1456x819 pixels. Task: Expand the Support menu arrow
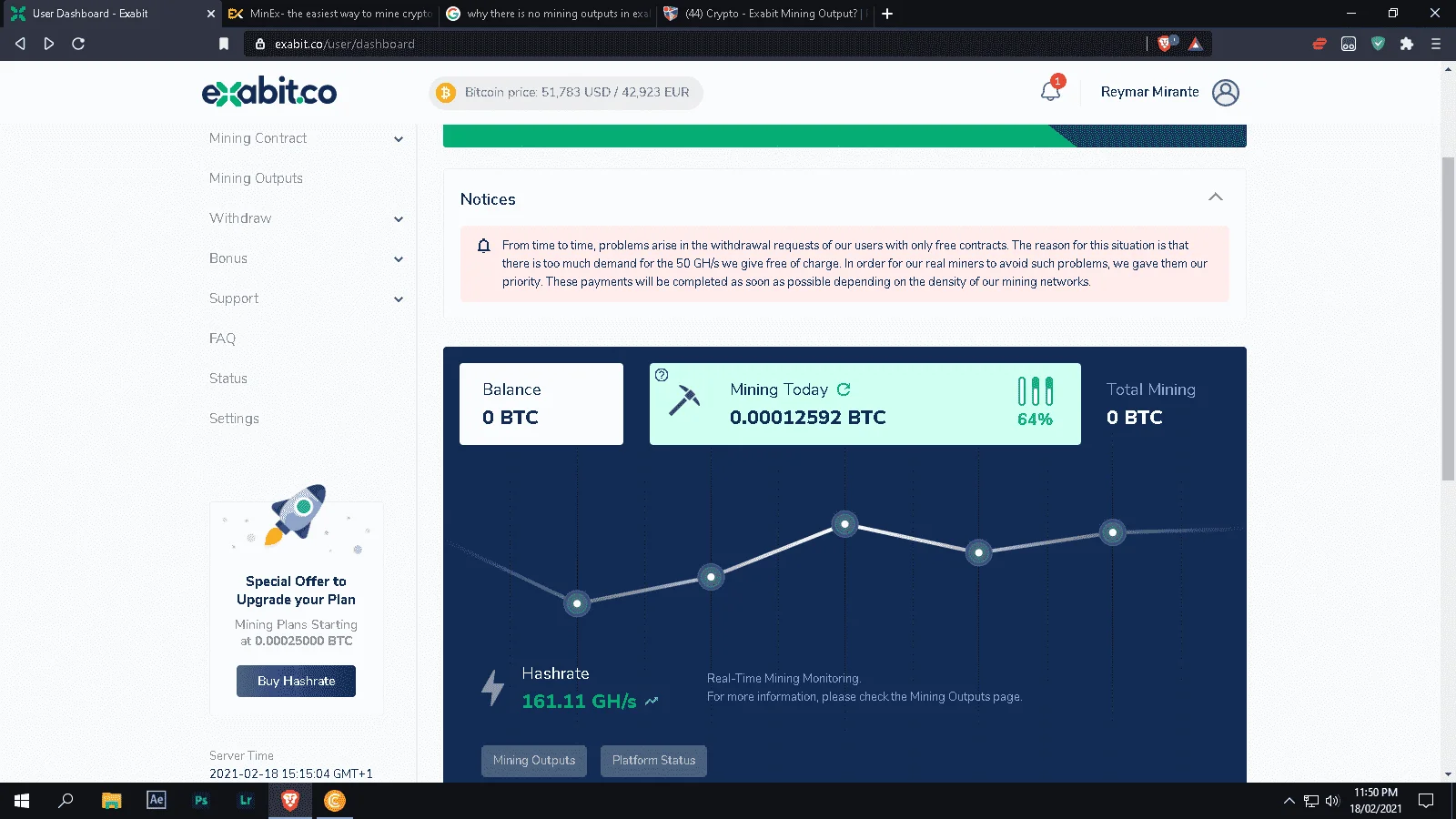point(399,299)
